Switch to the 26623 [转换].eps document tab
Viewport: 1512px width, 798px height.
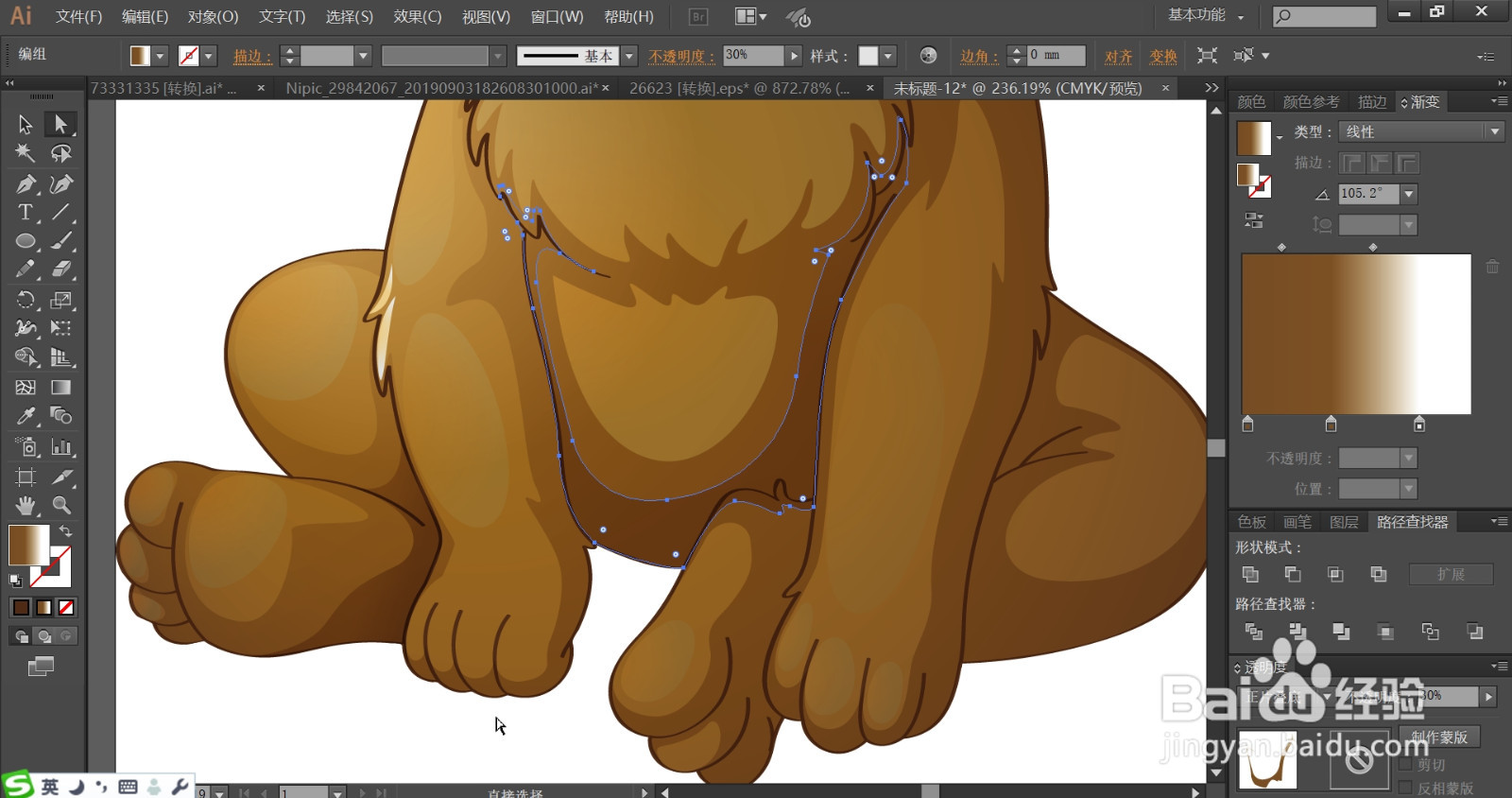point(740,88)
